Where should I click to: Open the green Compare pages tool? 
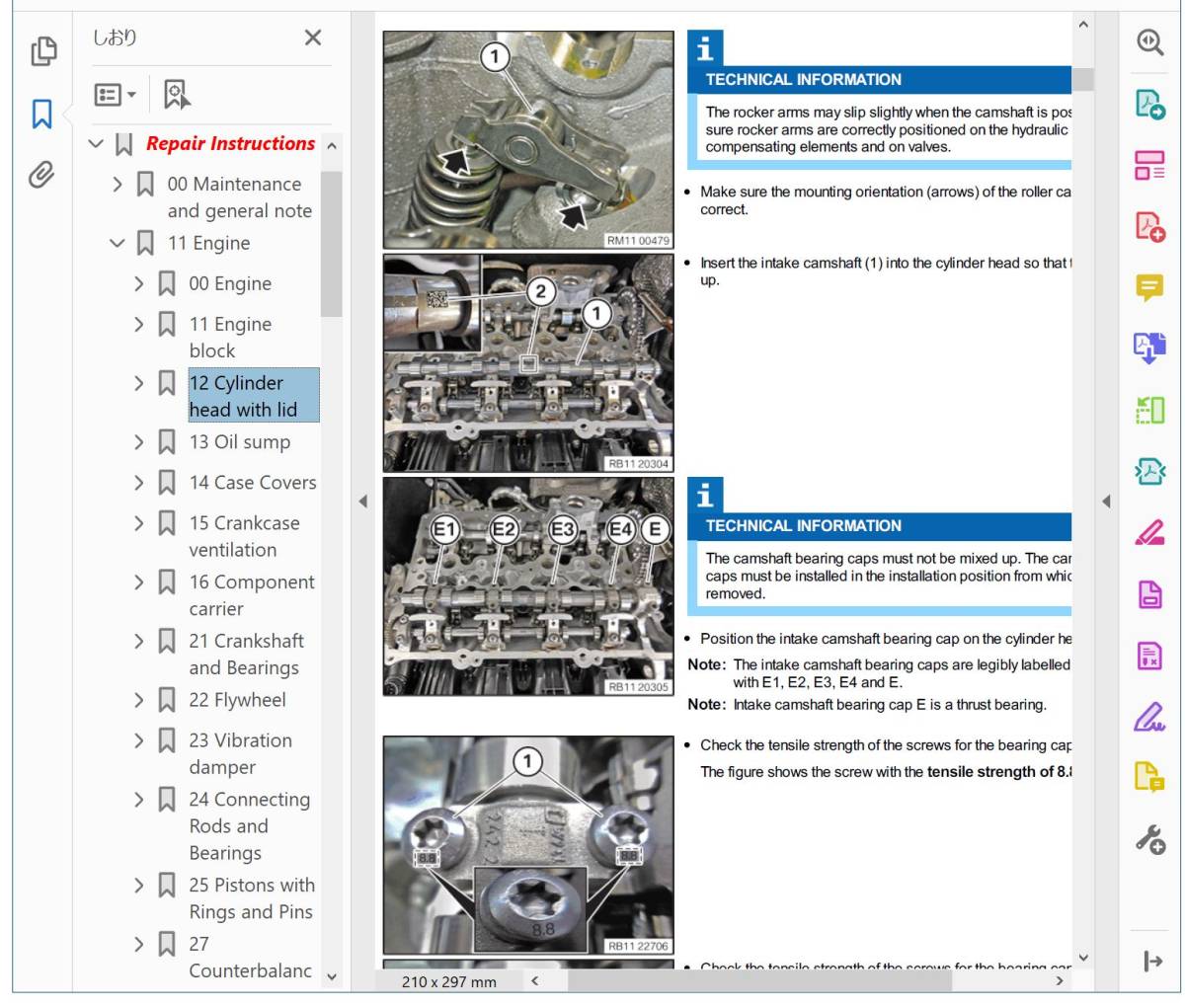click(1149, 410)
